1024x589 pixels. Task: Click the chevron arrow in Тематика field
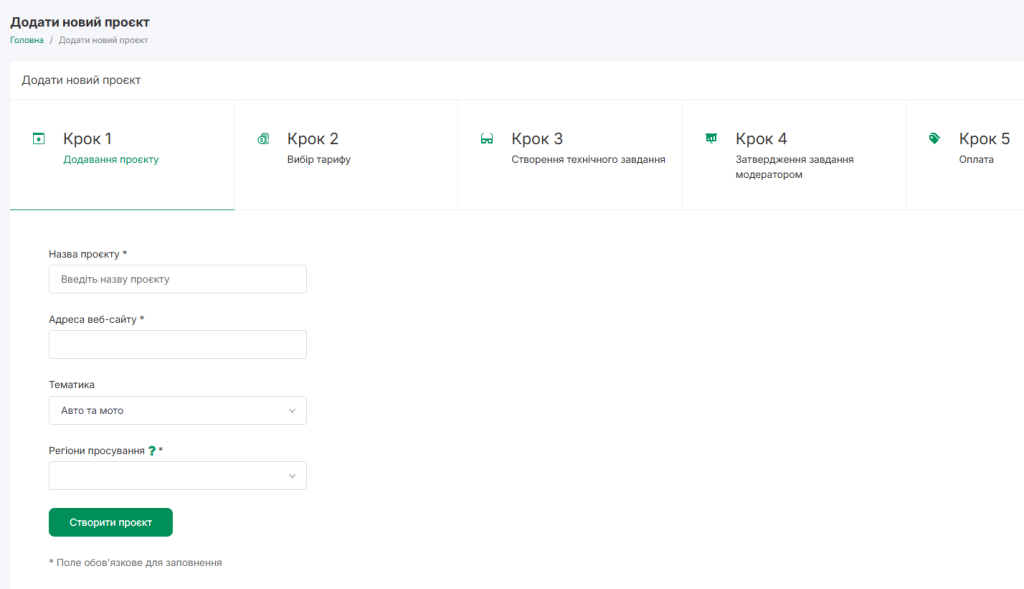(292, 410)
